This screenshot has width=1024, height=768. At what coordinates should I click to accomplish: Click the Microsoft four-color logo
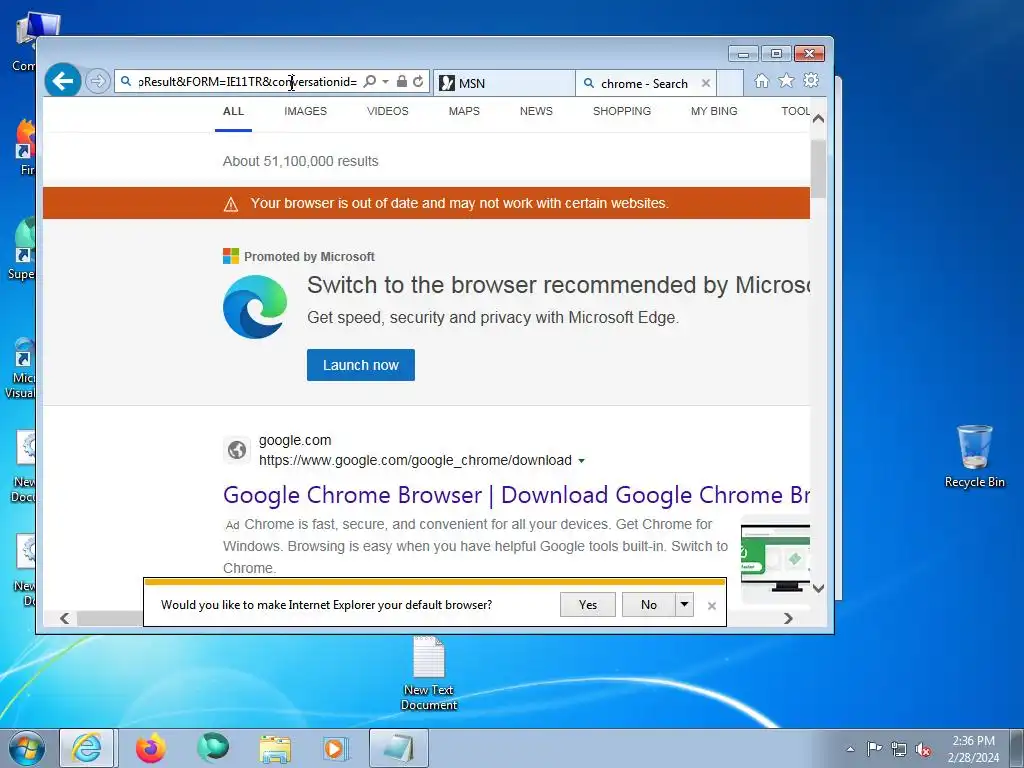pyautogui.click(x=231, y=256)
